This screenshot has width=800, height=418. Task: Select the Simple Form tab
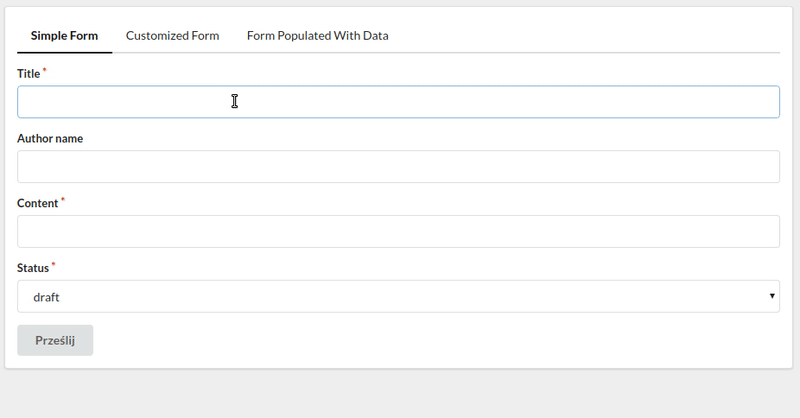64,36
